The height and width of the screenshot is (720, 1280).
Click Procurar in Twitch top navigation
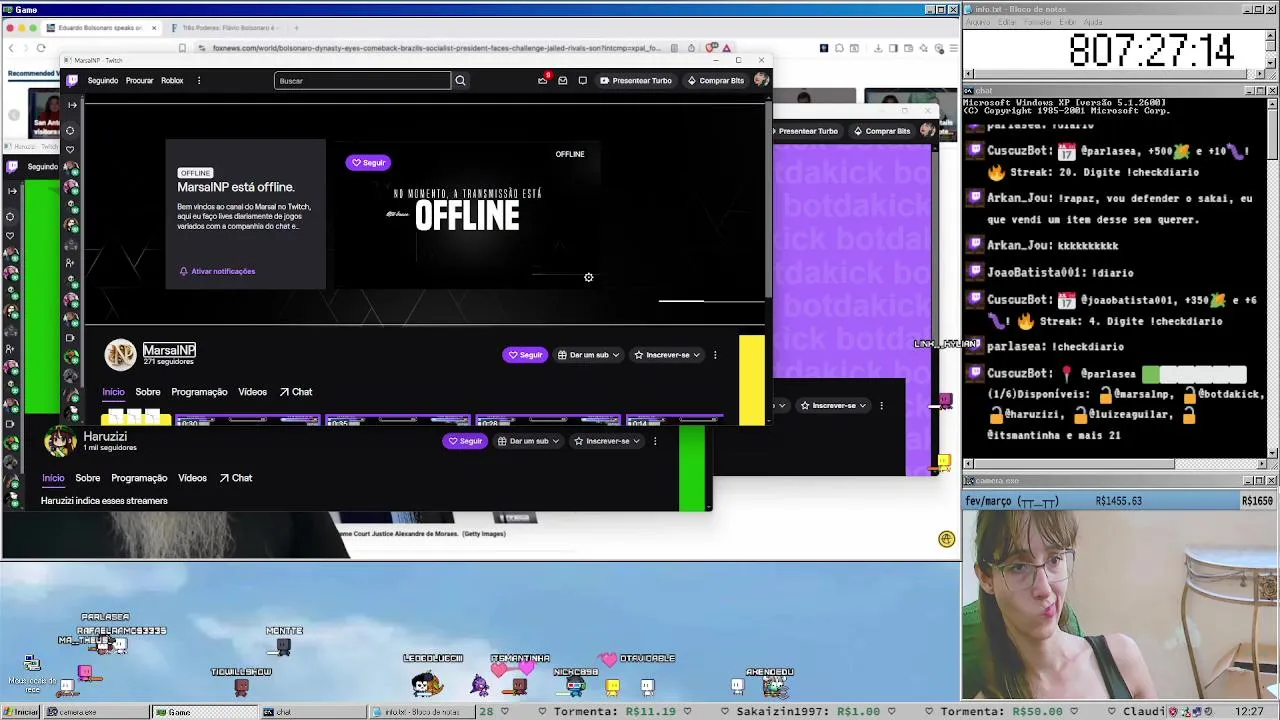(x=139, y=80)
